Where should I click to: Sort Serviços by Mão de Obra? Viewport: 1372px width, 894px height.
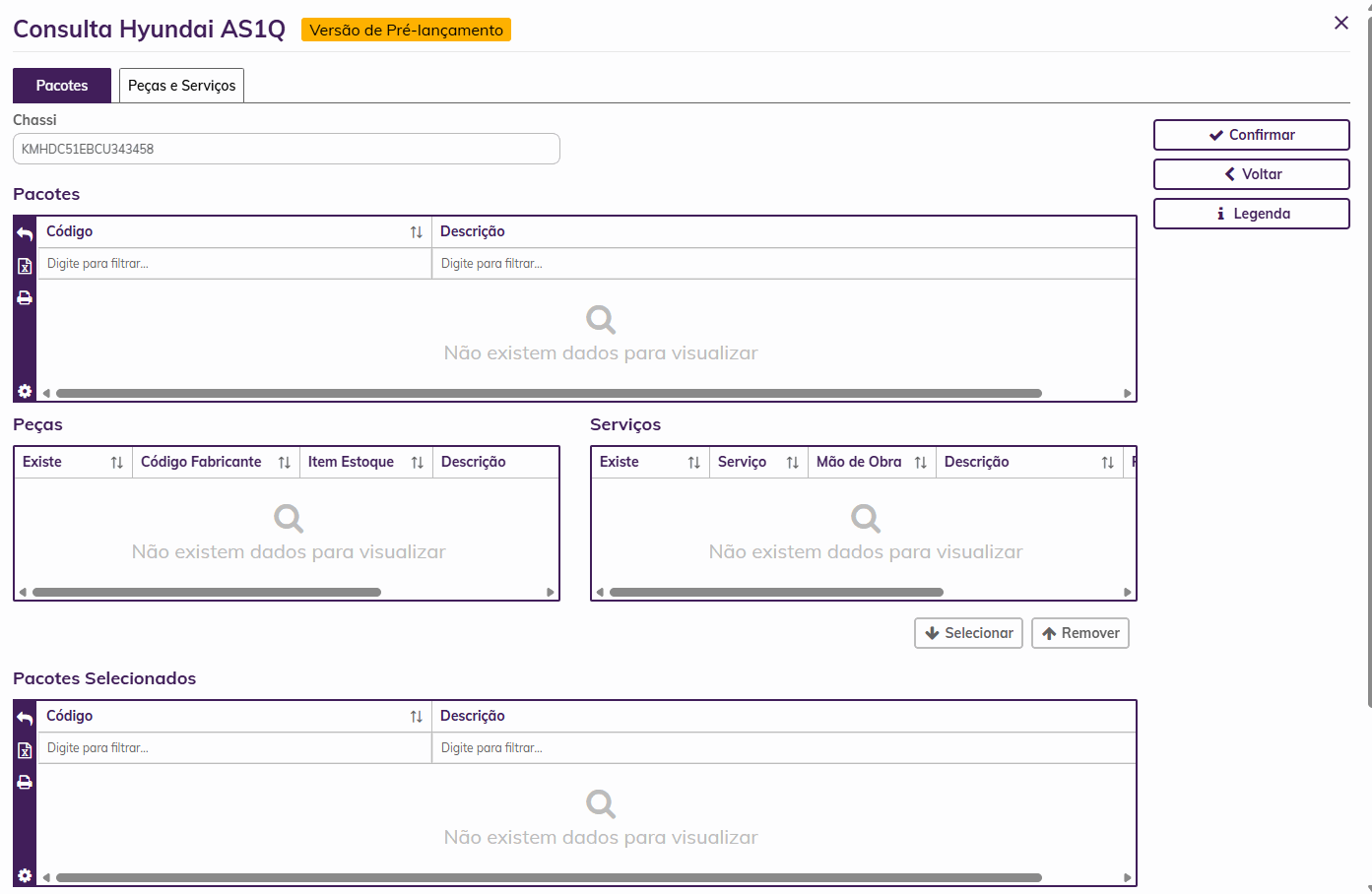tap(921, 463)
